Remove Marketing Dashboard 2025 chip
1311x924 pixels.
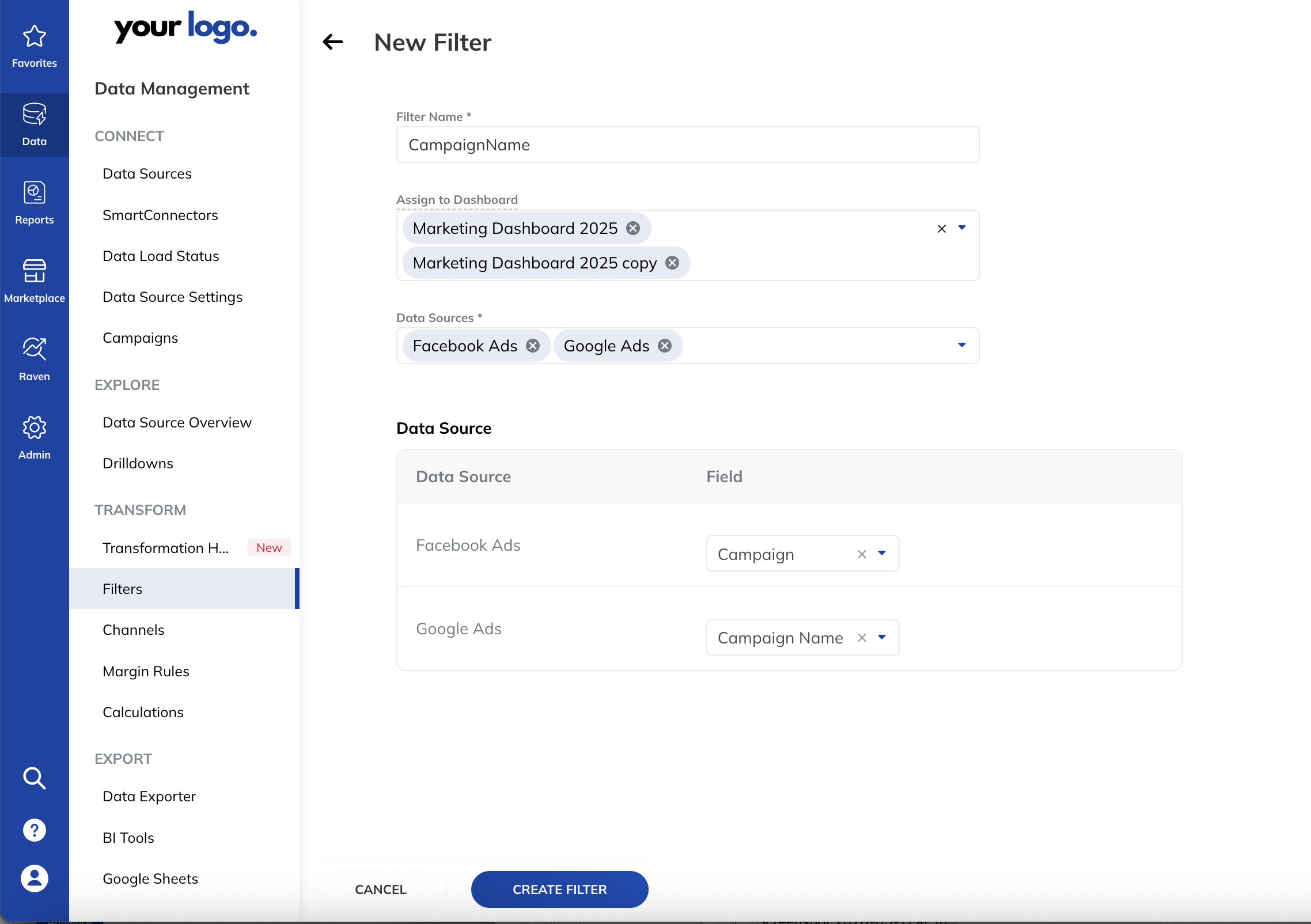(x=633, y=228)
